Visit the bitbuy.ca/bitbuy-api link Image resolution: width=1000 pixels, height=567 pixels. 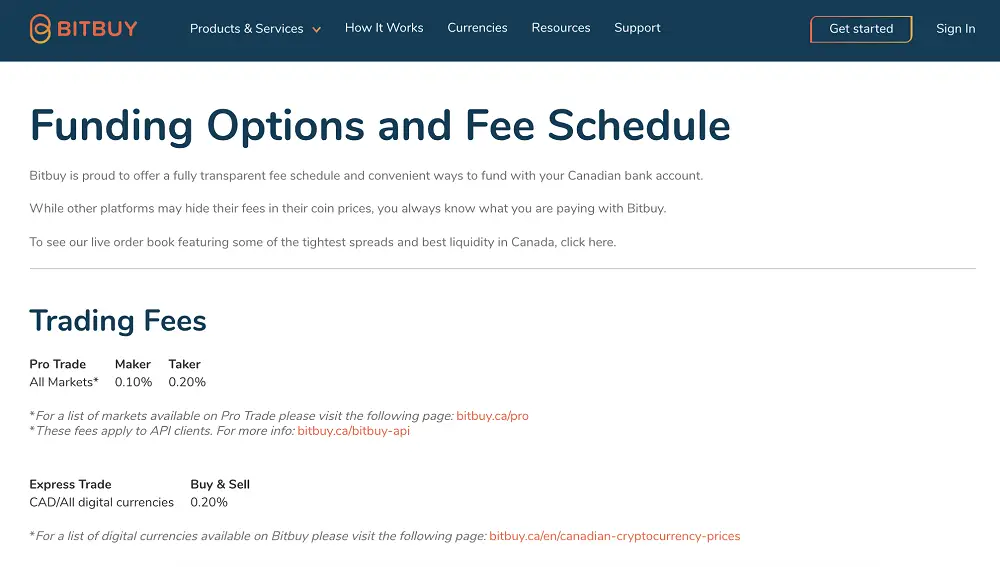(353, 431)
